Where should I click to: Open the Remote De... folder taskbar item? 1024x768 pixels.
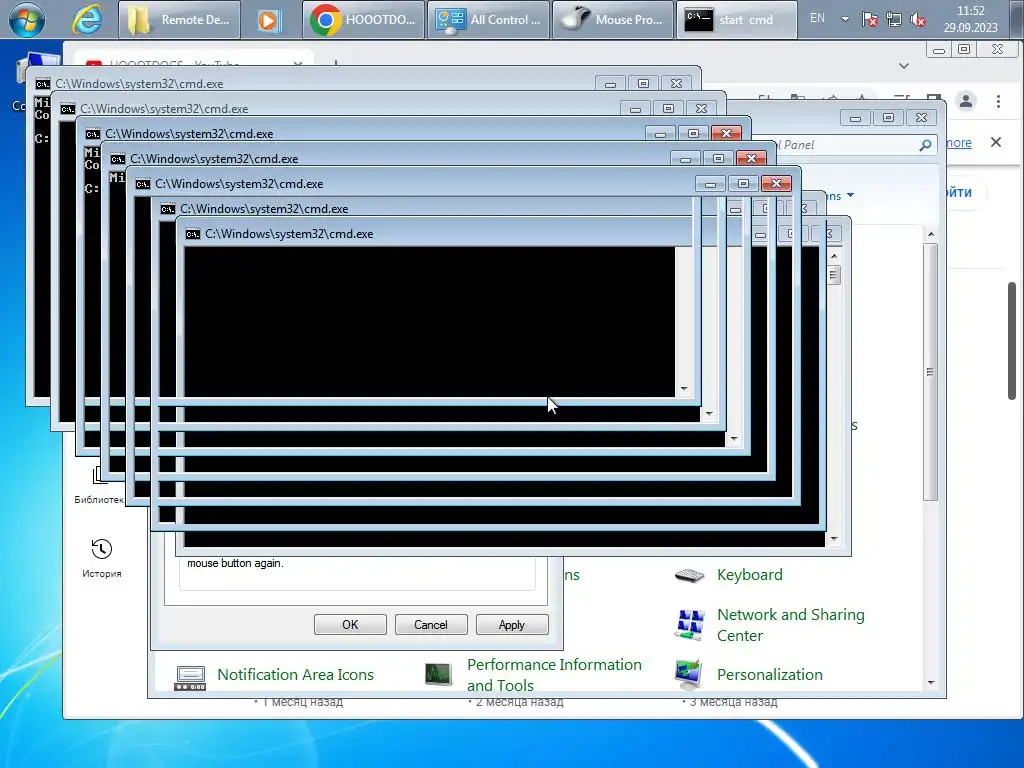(x=180, y=20)
